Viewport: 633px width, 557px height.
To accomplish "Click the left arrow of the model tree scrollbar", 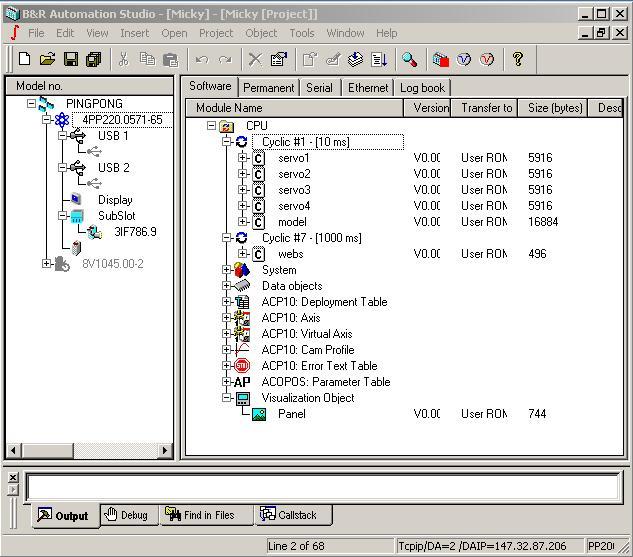I will [x=13, y=450].
